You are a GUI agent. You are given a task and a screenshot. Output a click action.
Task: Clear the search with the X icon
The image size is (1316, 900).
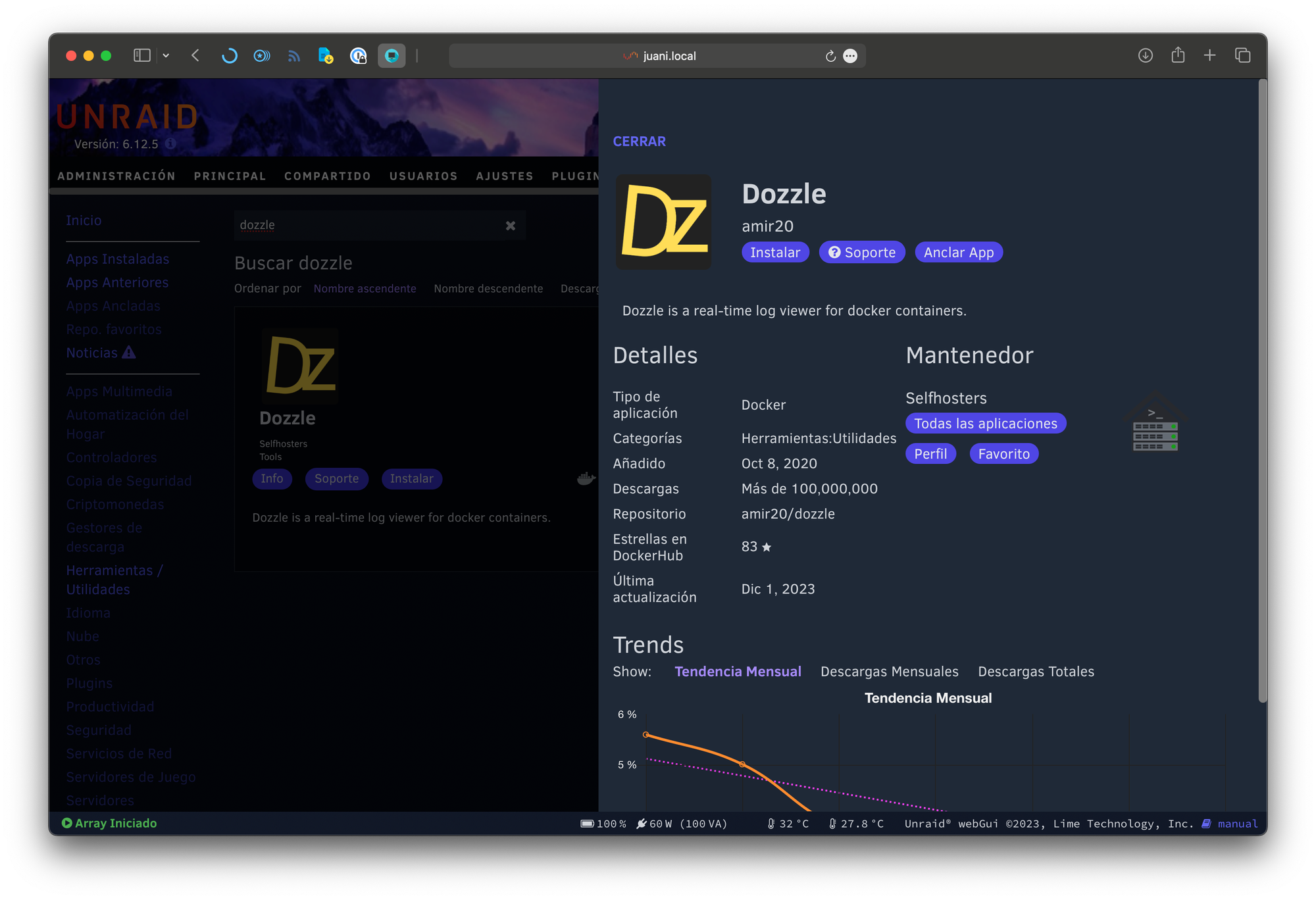click(511, 226)
